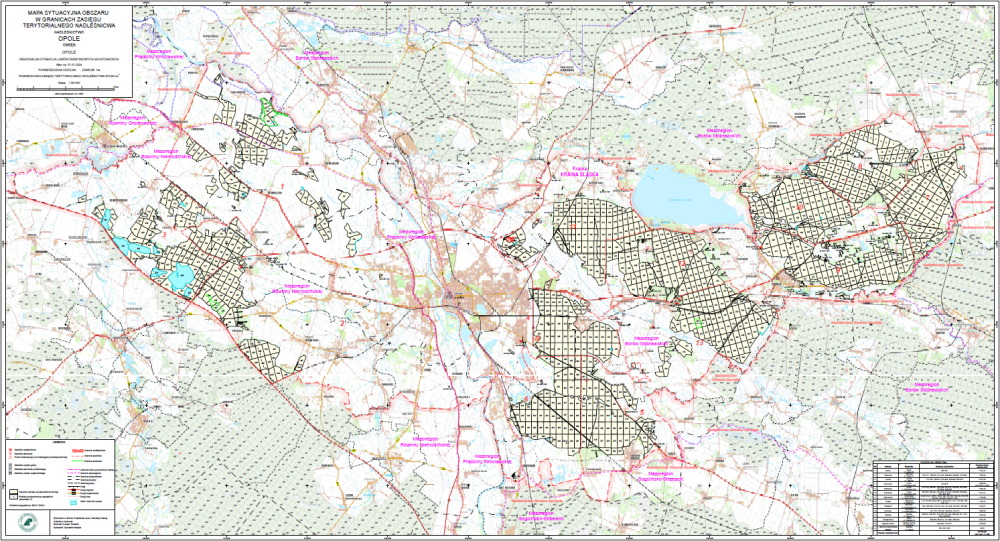
Task: Click the Mezoregion label directly north of the lake
Action: pyautogui.click(x=728, y=133)
